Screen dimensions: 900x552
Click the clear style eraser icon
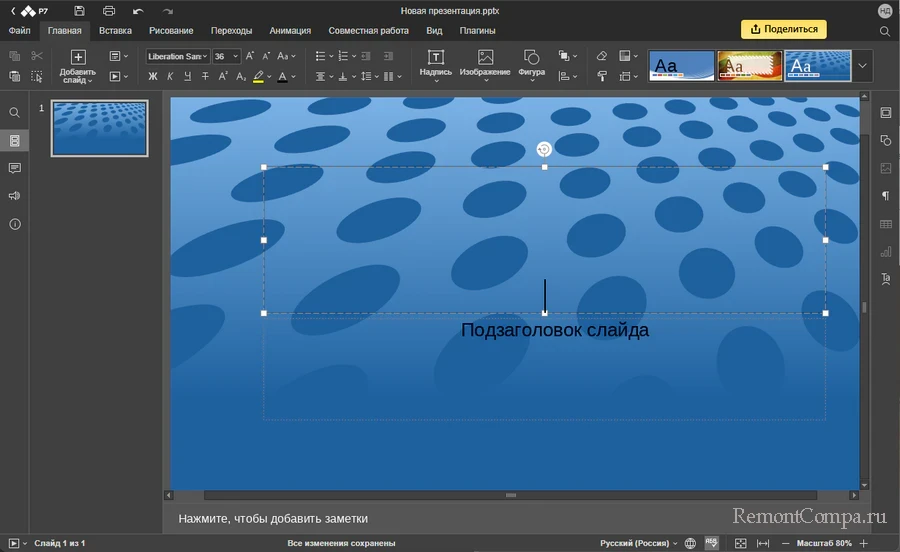[x=601, y=56]
